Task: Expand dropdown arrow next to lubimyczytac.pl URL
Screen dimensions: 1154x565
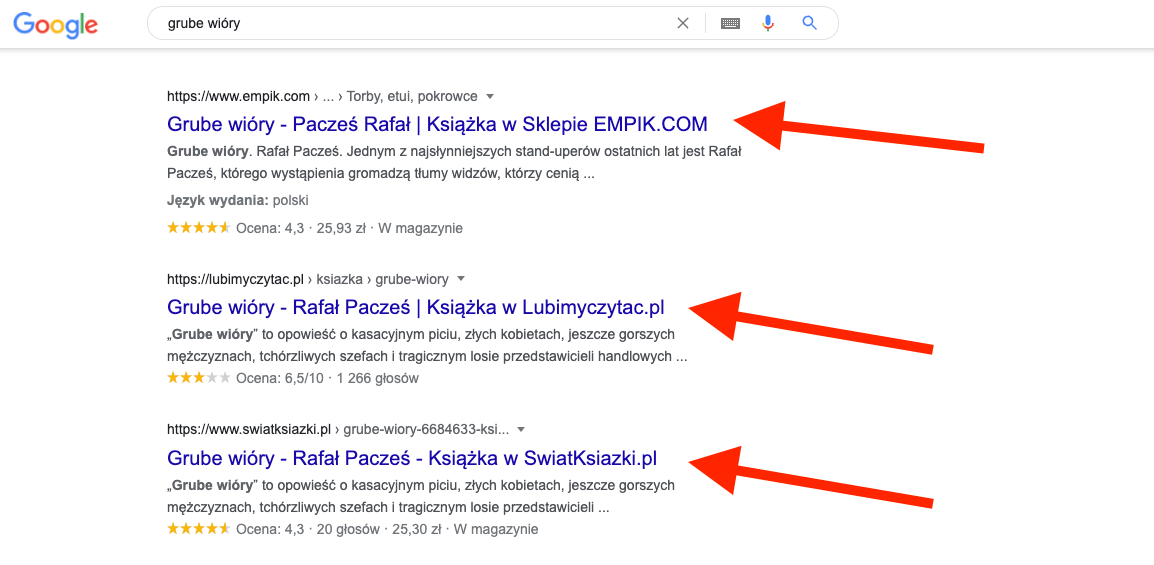Action: coord(461,279)
